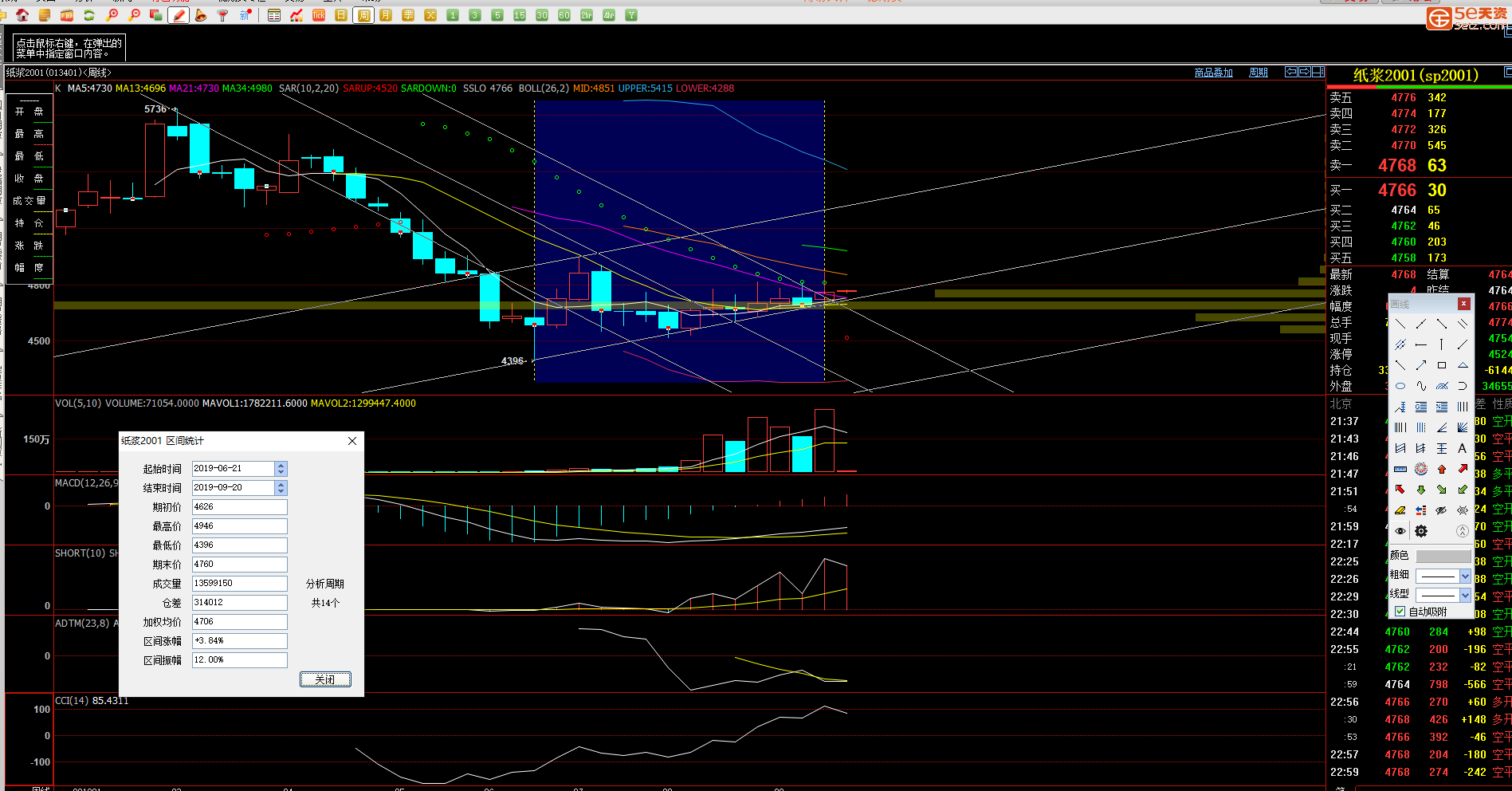The image size is (1512, 791).
Task: Toggle drawing visibility with eye icon
Action: 1400,531
